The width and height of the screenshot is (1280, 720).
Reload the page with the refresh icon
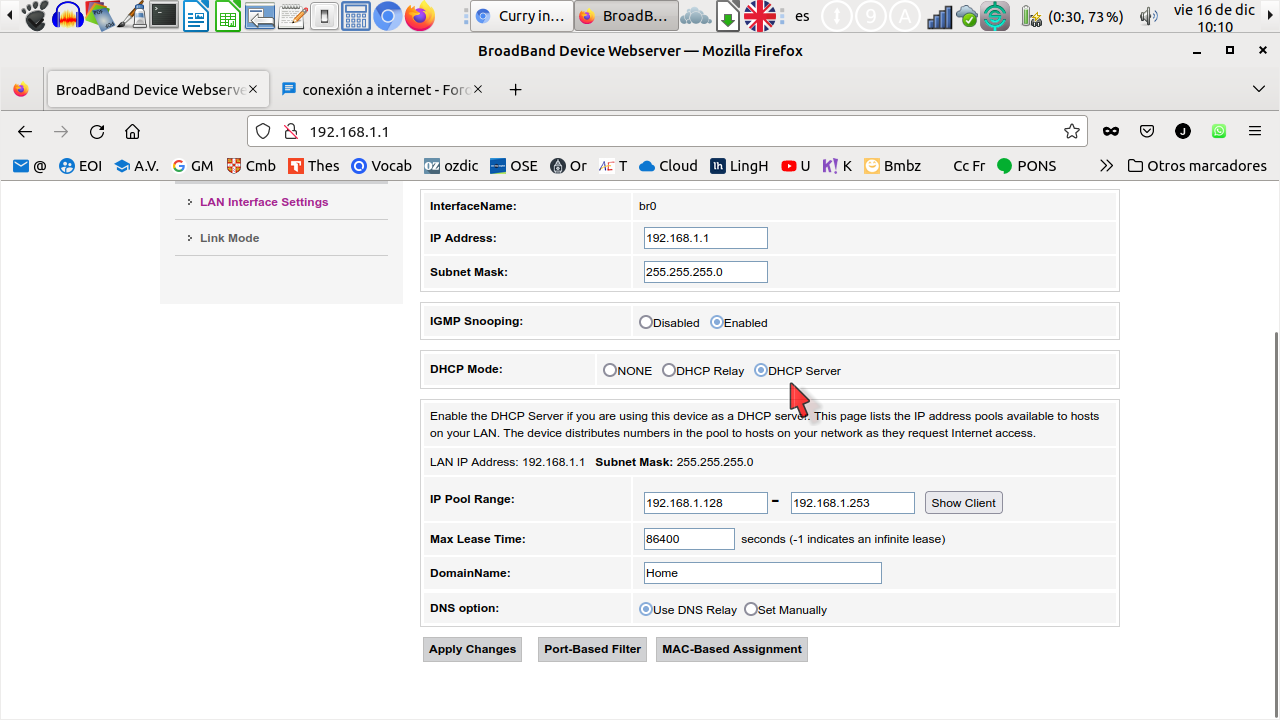pyautogui.click(x=97, y=132)
